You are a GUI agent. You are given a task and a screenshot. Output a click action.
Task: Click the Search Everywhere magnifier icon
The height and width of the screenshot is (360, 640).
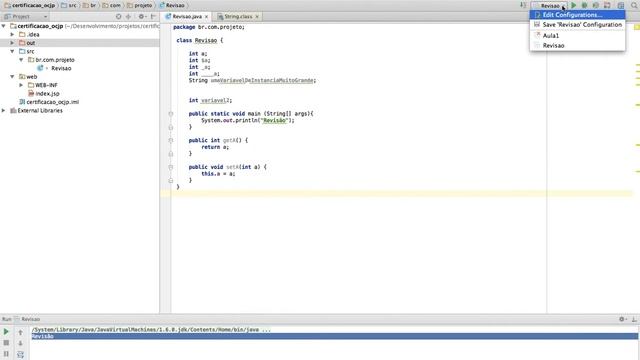coord(634,5)
